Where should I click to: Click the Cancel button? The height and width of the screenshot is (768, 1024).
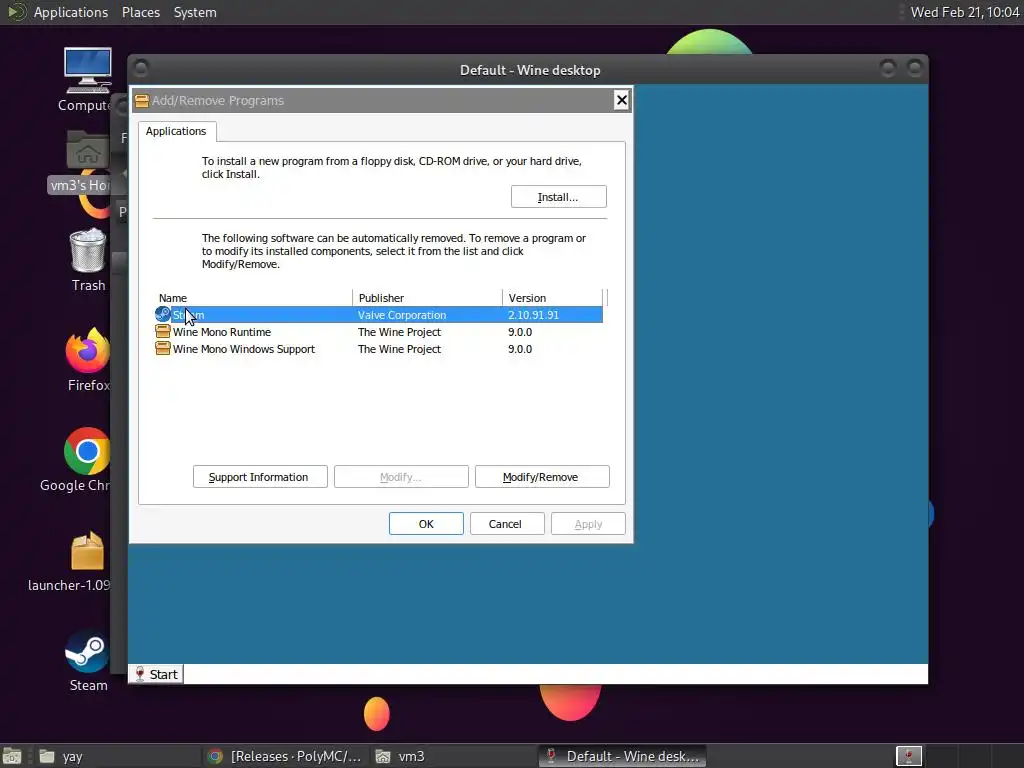pyautogui.click(x=507, y=524)
